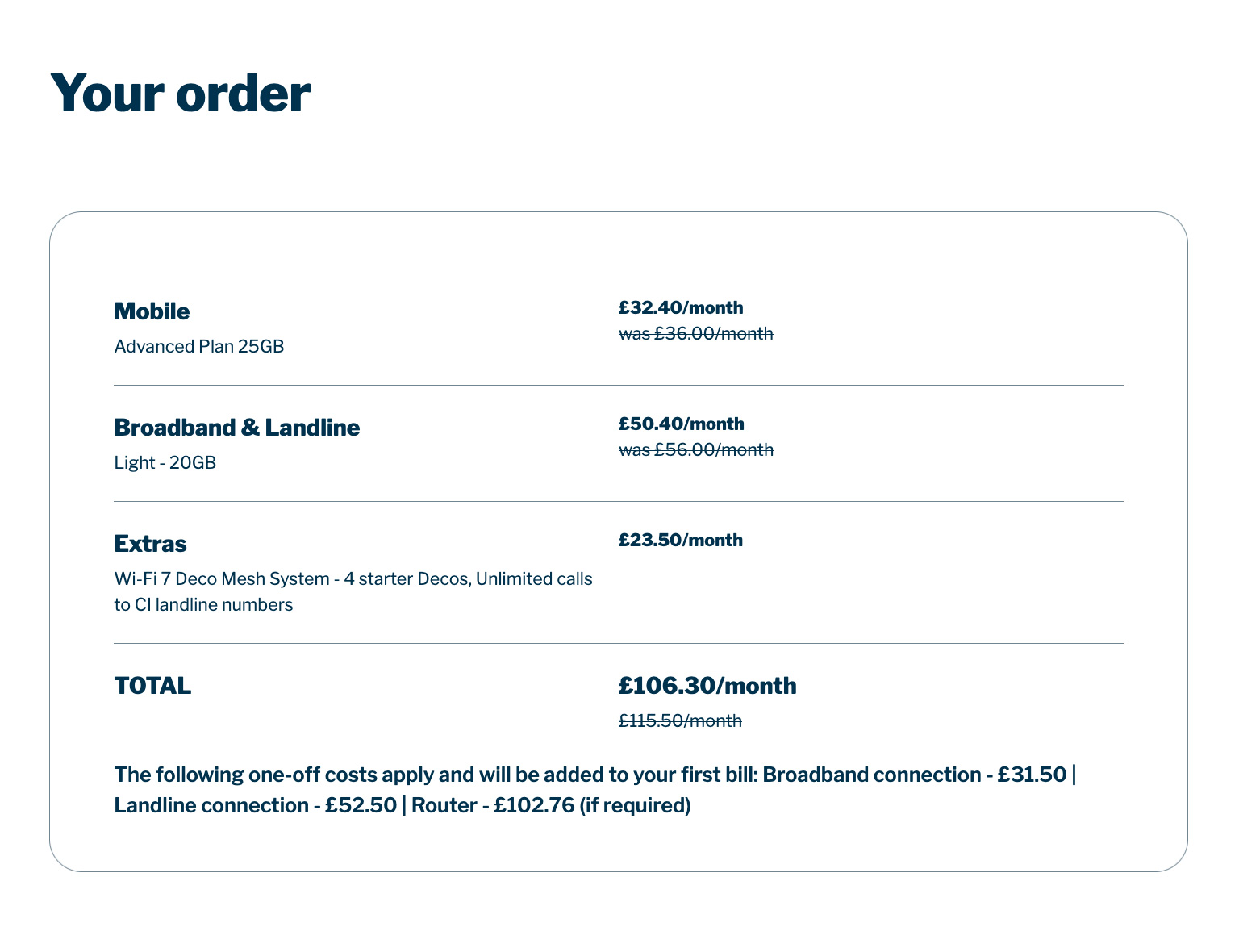Select the Extras section title
The image size is (1239, 952).
tap(150, 544)
